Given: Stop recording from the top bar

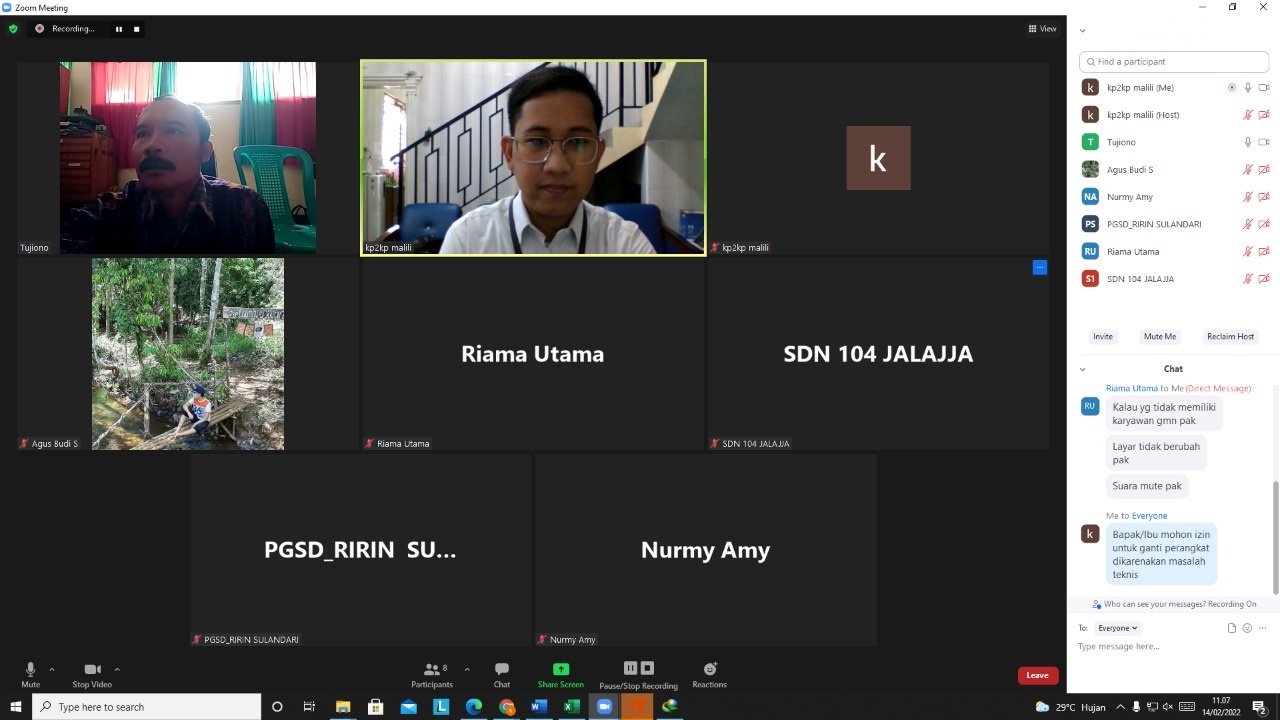Looking at the screenshot, I should (x=137, y=29).
